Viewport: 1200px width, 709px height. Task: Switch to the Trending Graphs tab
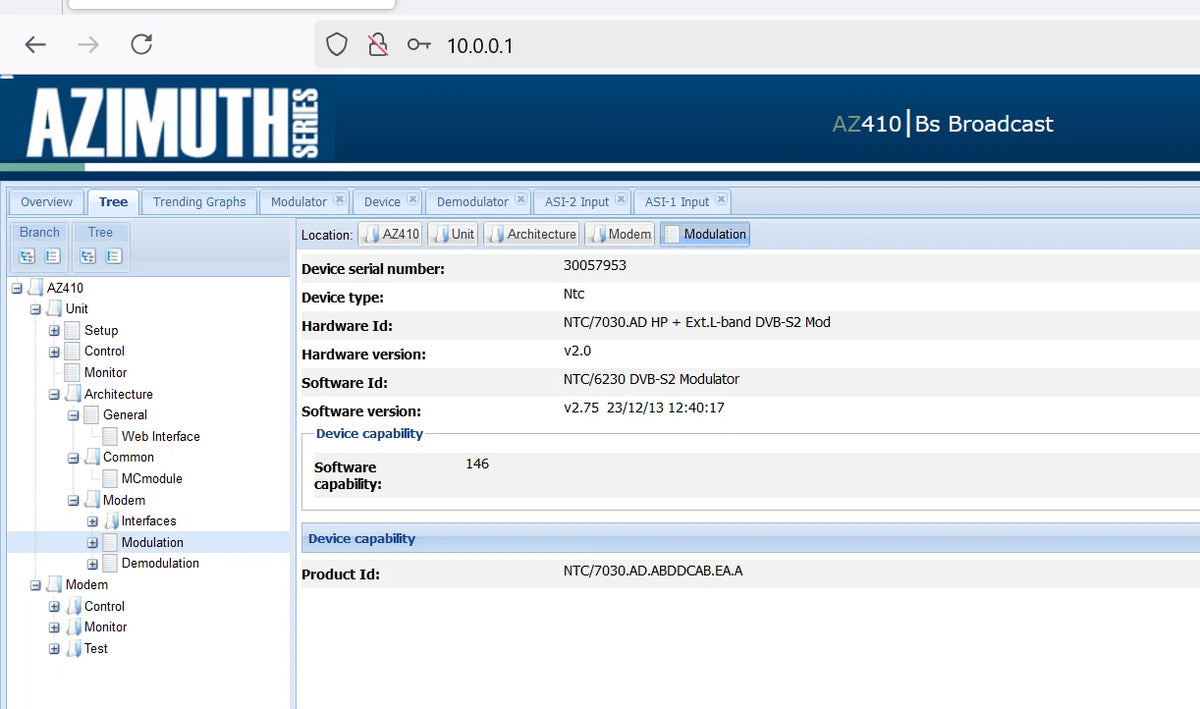coord(199,202)
